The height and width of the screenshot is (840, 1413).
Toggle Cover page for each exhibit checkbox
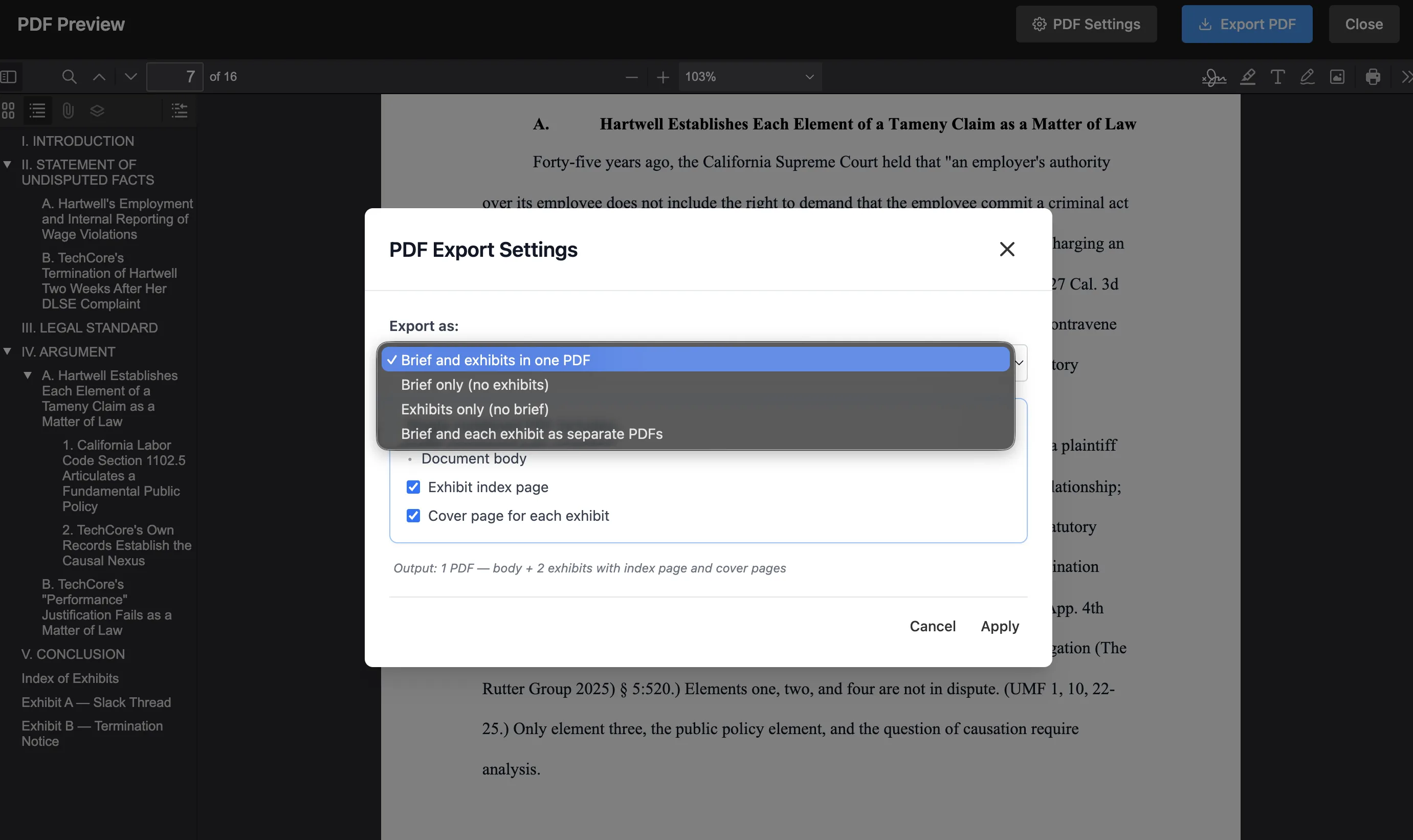[413, 516]
